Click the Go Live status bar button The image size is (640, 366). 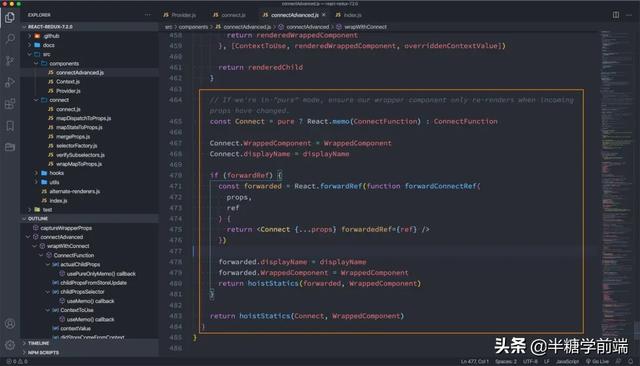(x=597, y=362)
